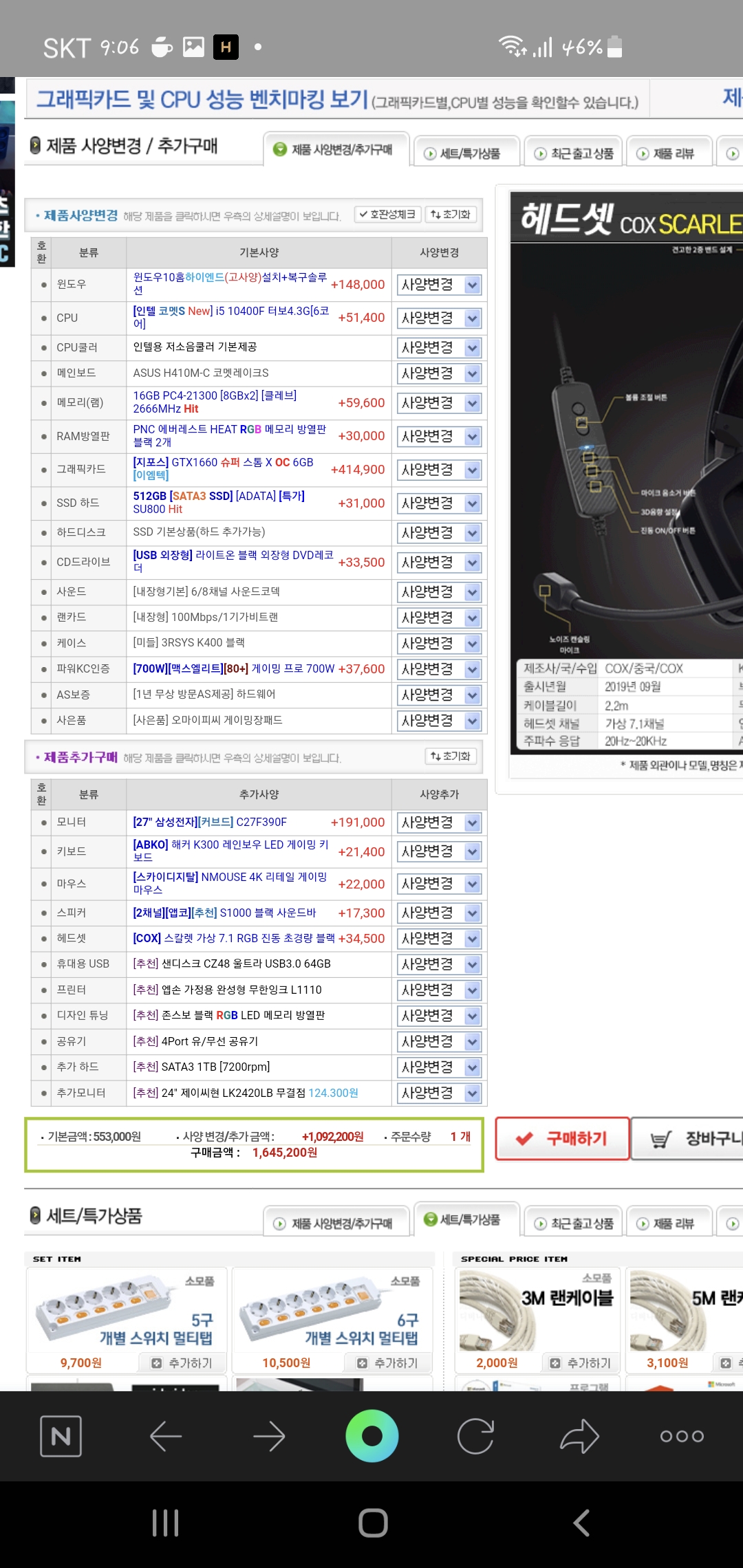Tap the green circle browser button
This screenshot has height=1568, width=743.
(372, 1436)
